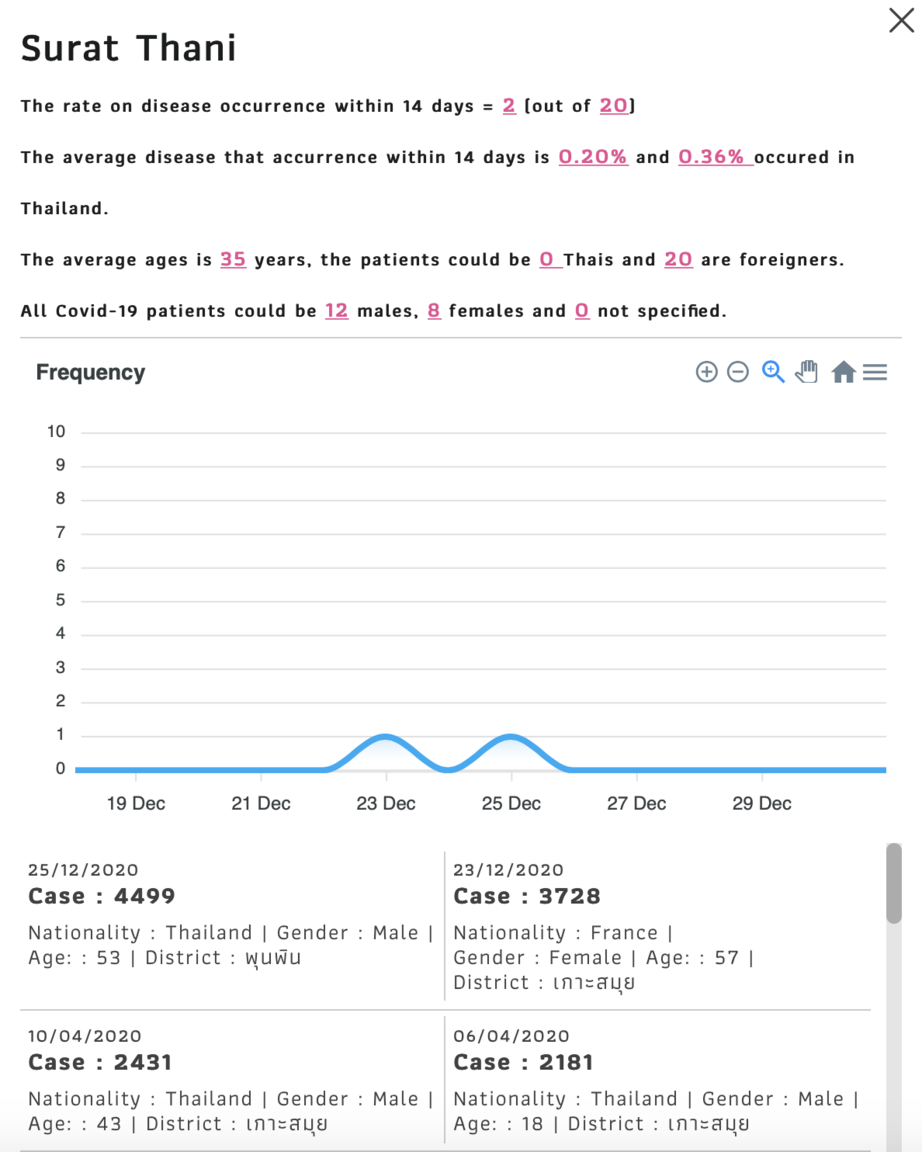Click the 20 foreigners count link

[x=678, y=259]
